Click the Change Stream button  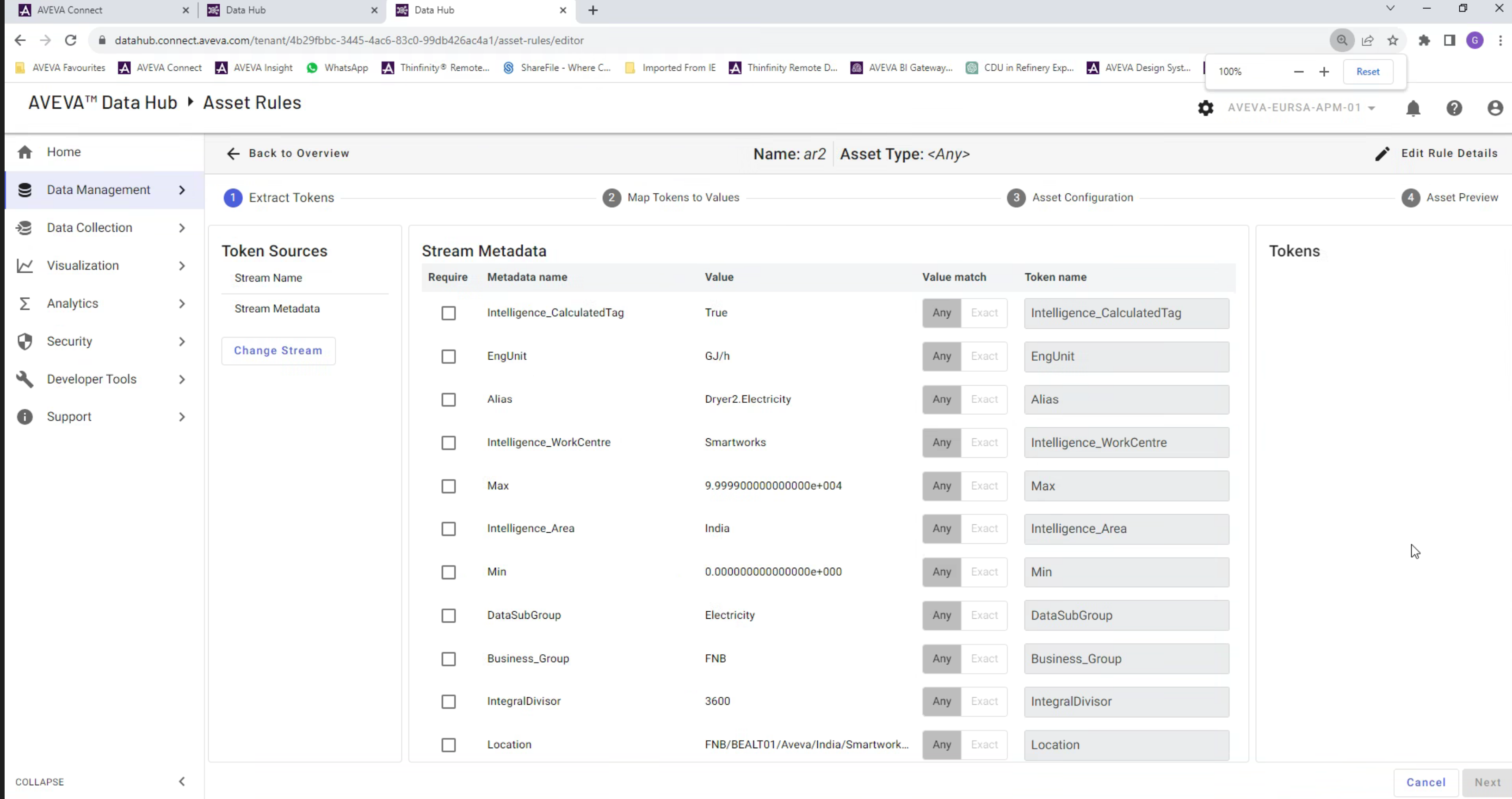point(278,351)
